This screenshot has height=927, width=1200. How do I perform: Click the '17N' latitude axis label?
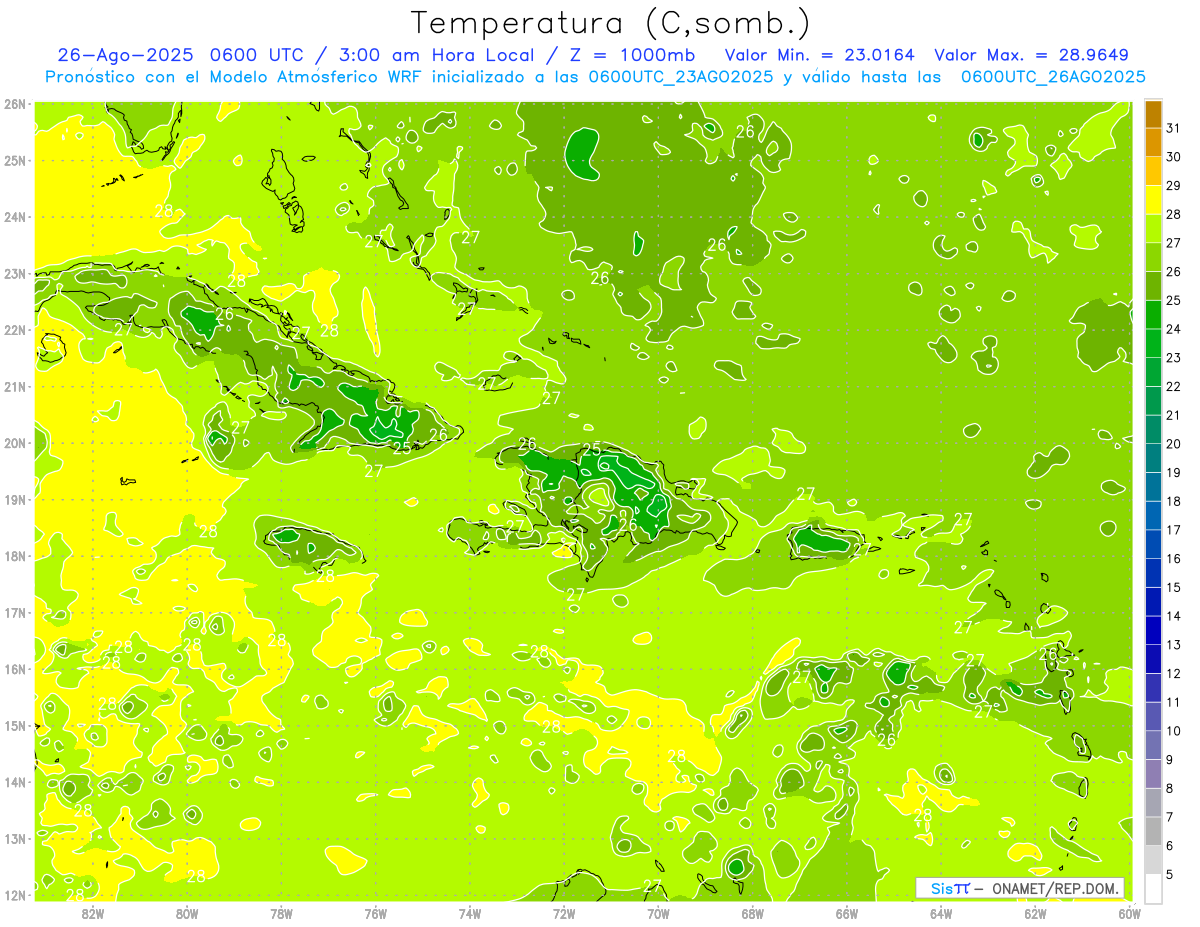coord(16,613)
